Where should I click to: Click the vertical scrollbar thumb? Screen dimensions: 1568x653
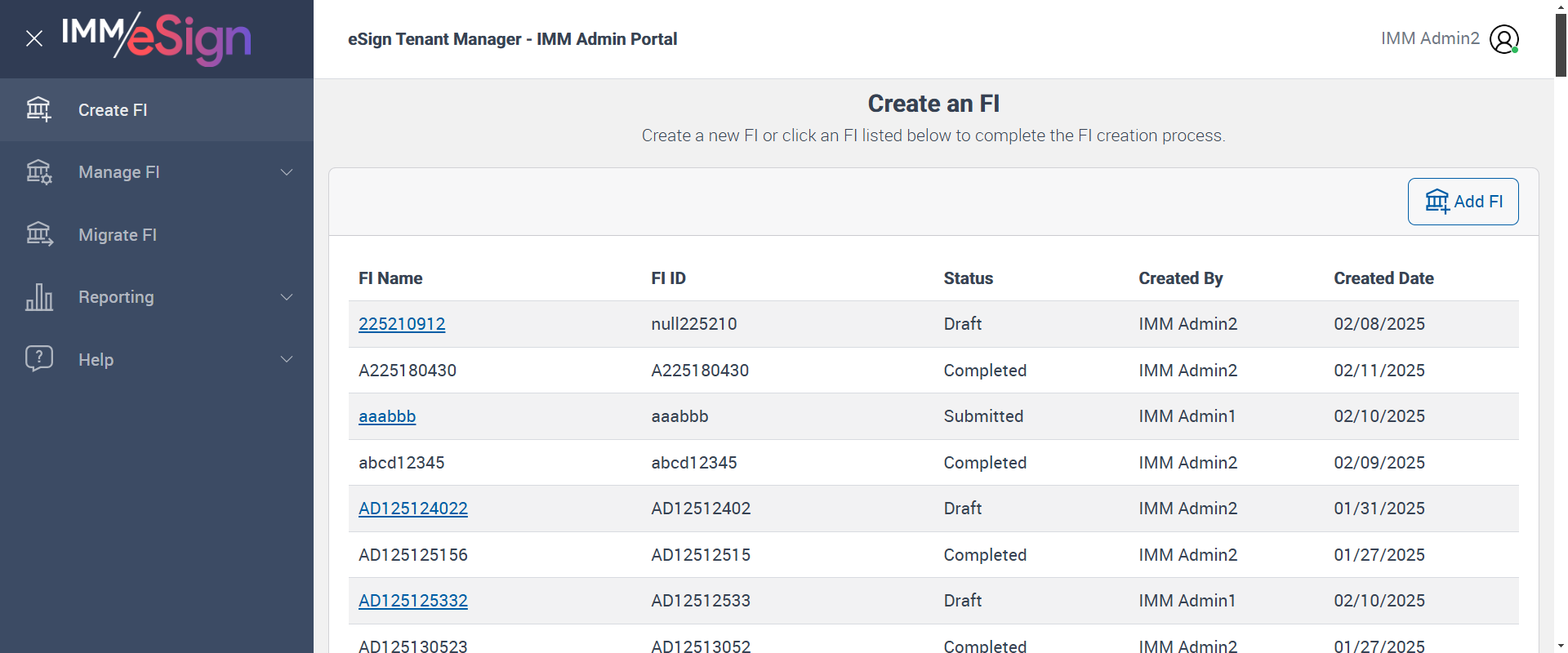(x=1561, y=45)
